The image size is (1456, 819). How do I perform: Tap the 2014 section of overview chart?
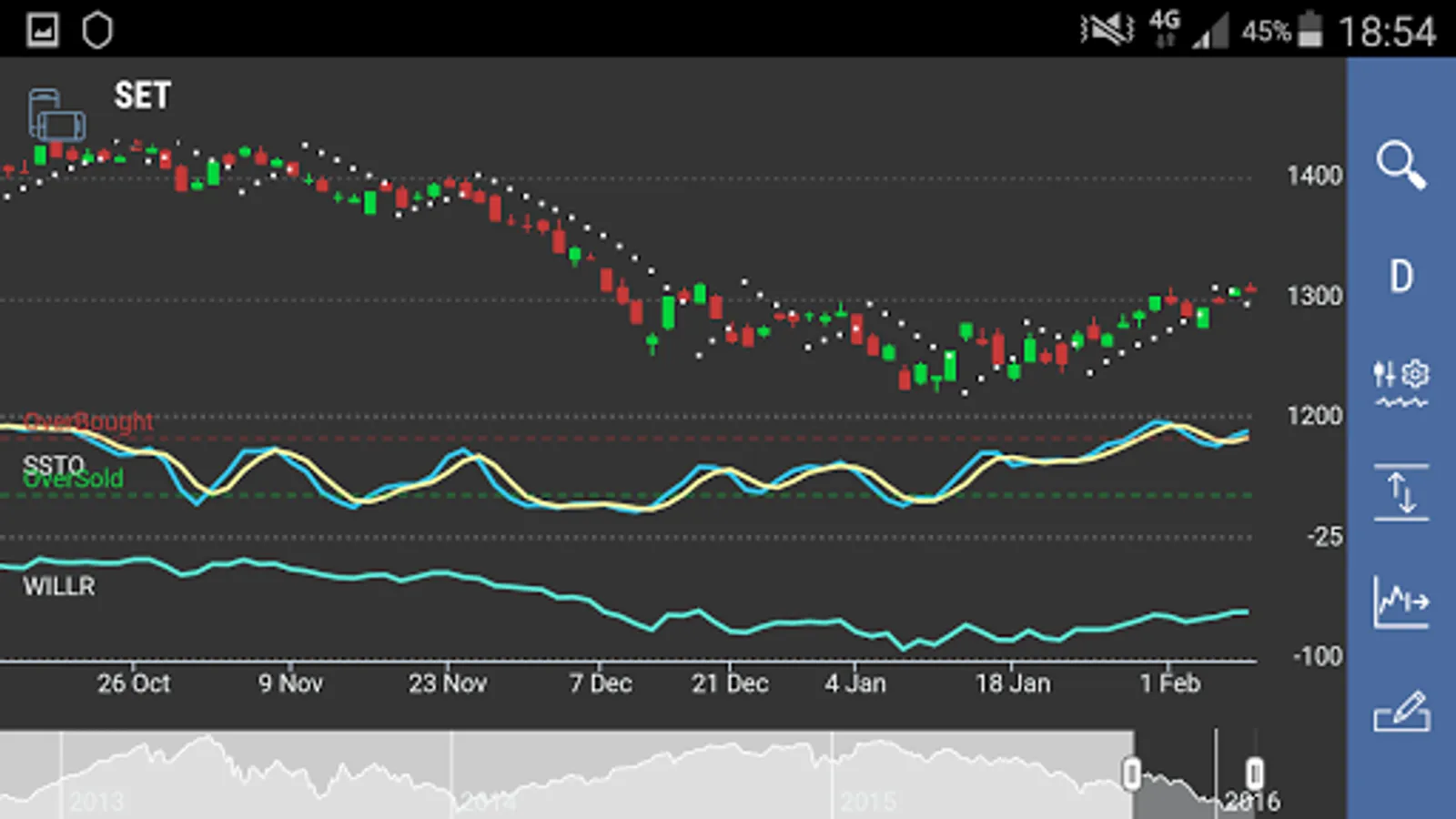tap(488, 801)
